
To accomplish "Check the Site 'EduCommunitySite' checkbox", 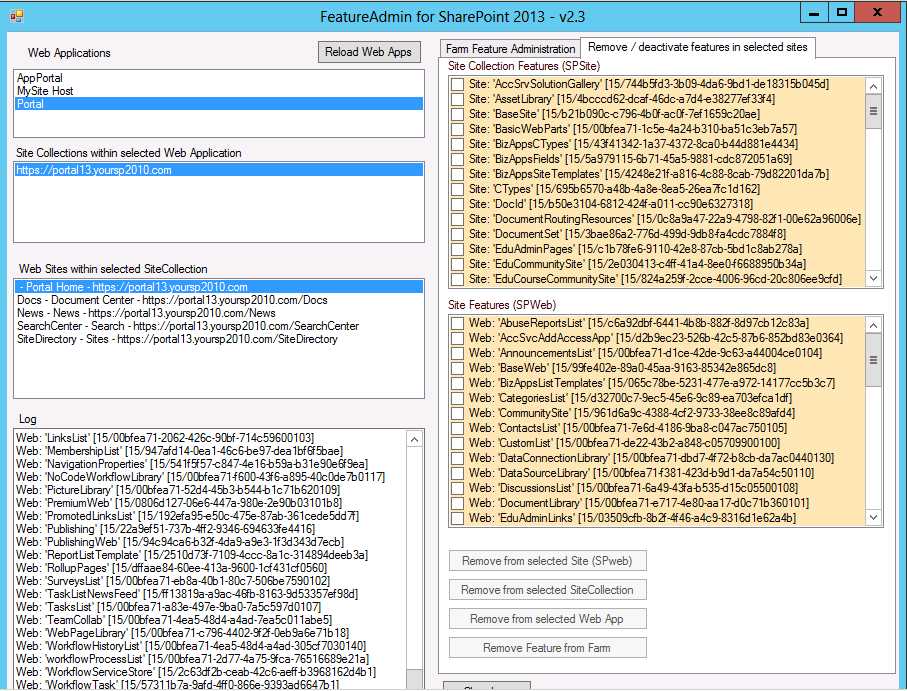I will click(x=458, y=265).
